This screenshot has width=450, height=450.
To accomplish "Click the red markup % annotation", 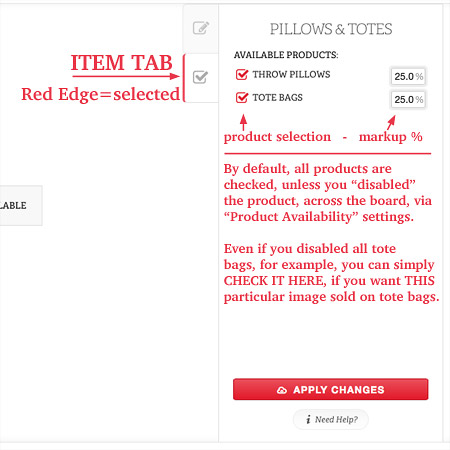I will (391, 137).
